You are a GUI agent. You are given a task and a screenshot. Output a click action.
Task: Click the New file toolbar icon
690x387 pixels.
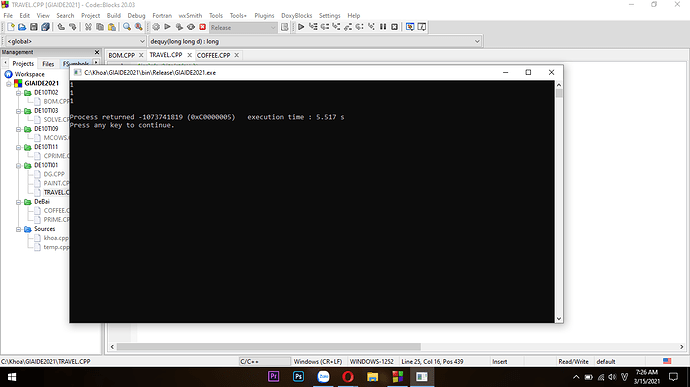click(x=11, y=27)
